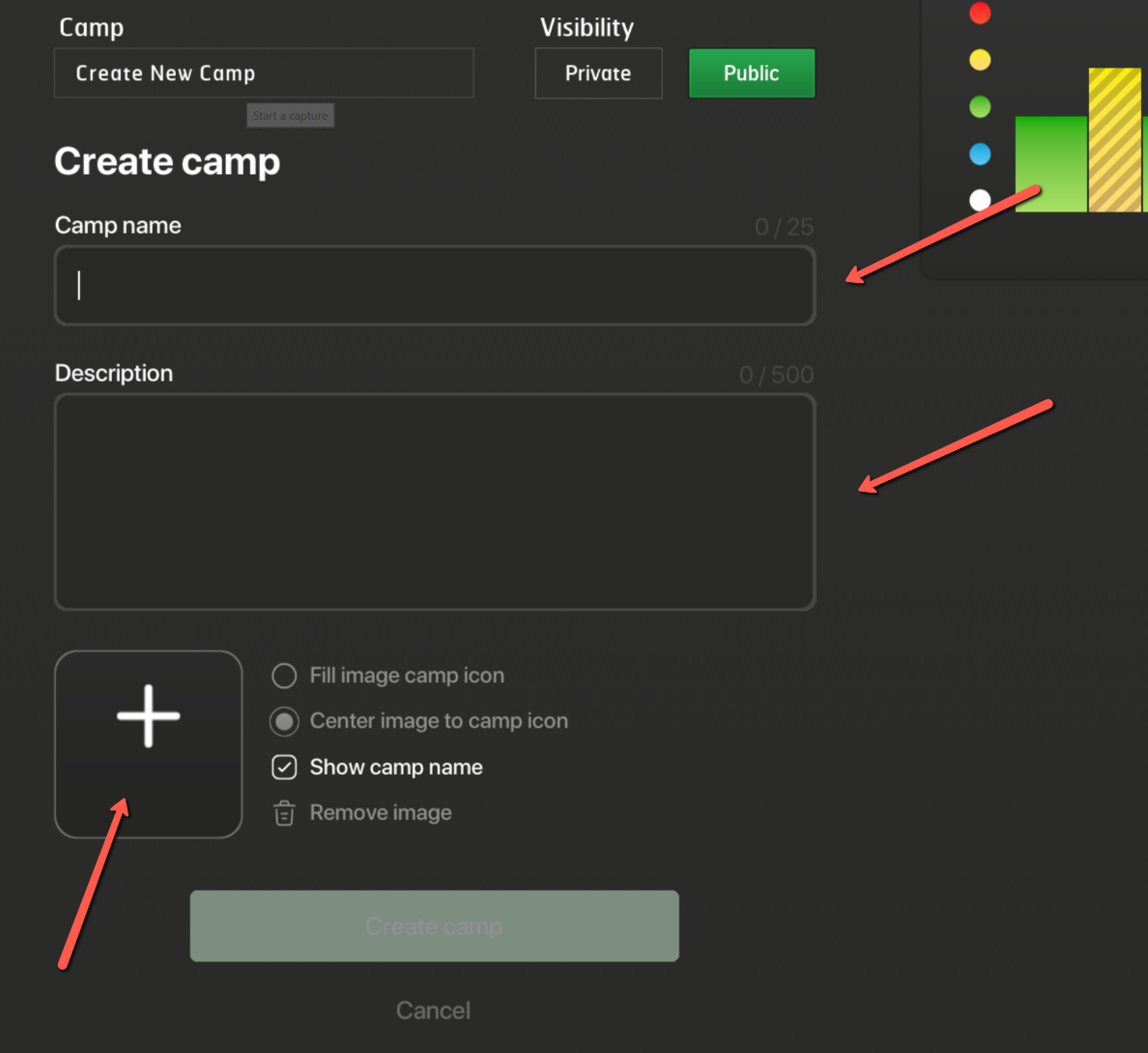This screenshot has height=1053, width=1148.
Task: Pick the green color dot
Action: pyautogui.click(x=980, y=106)
